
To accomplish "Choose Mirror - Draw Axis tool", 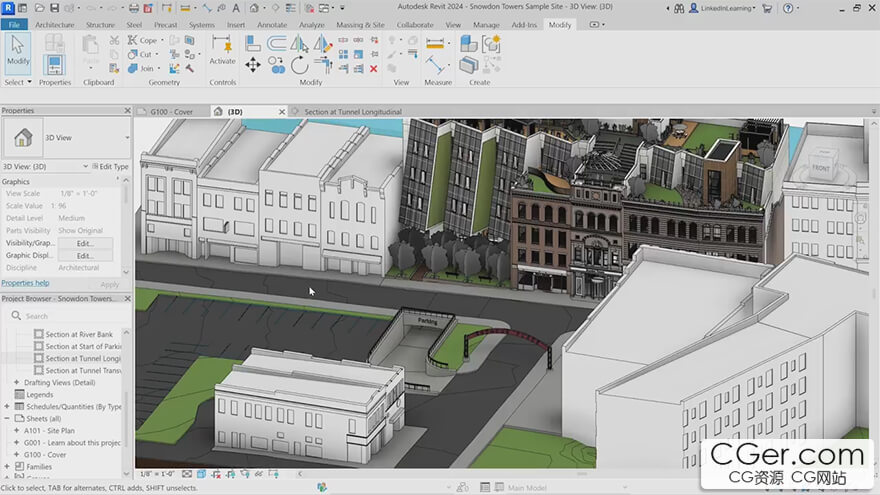I will click(x=323, y=44).
